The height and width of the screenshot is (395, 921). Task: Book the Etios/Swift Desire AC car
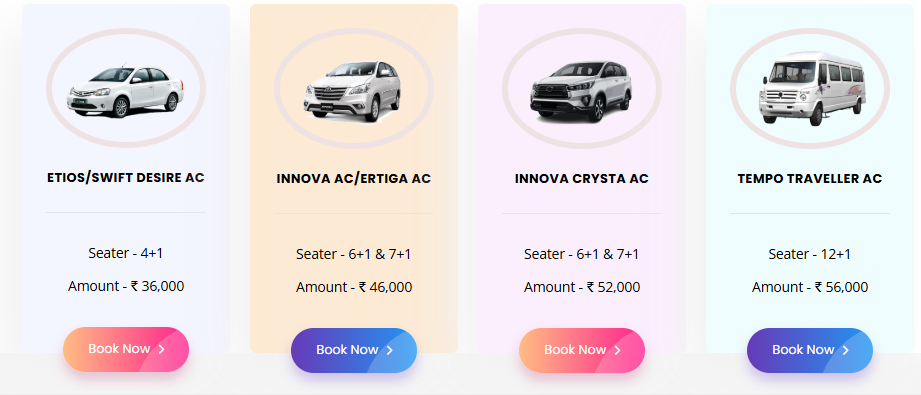tap(126, 349)
